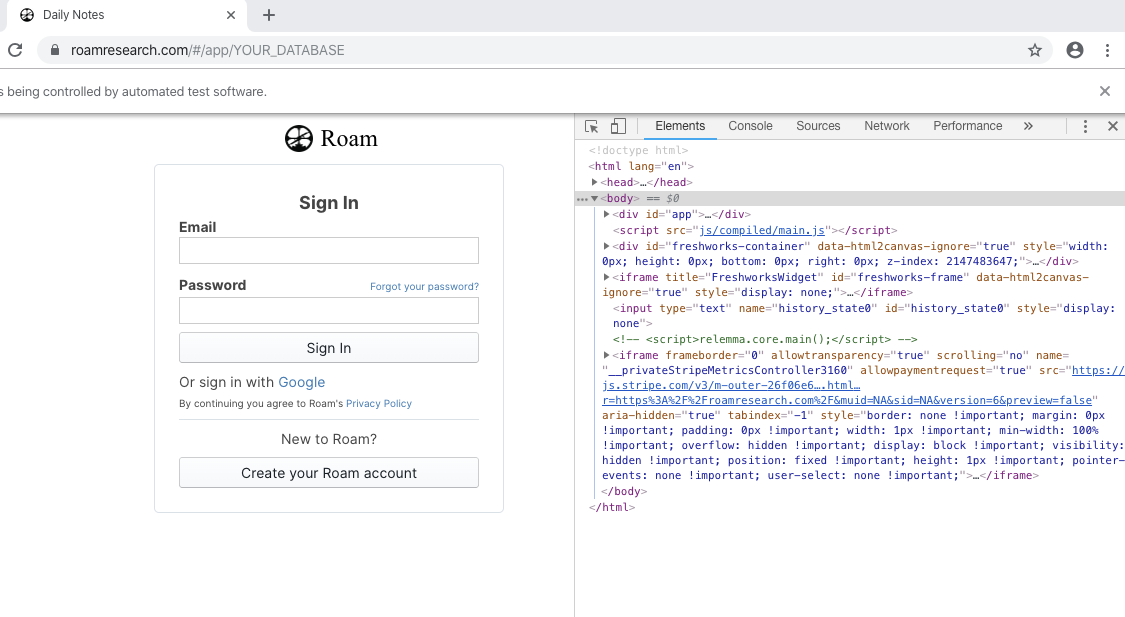The height and width of the screenshot is (617, 1125).
Task: Click Forgot your password link
Action: pos(424,286)
